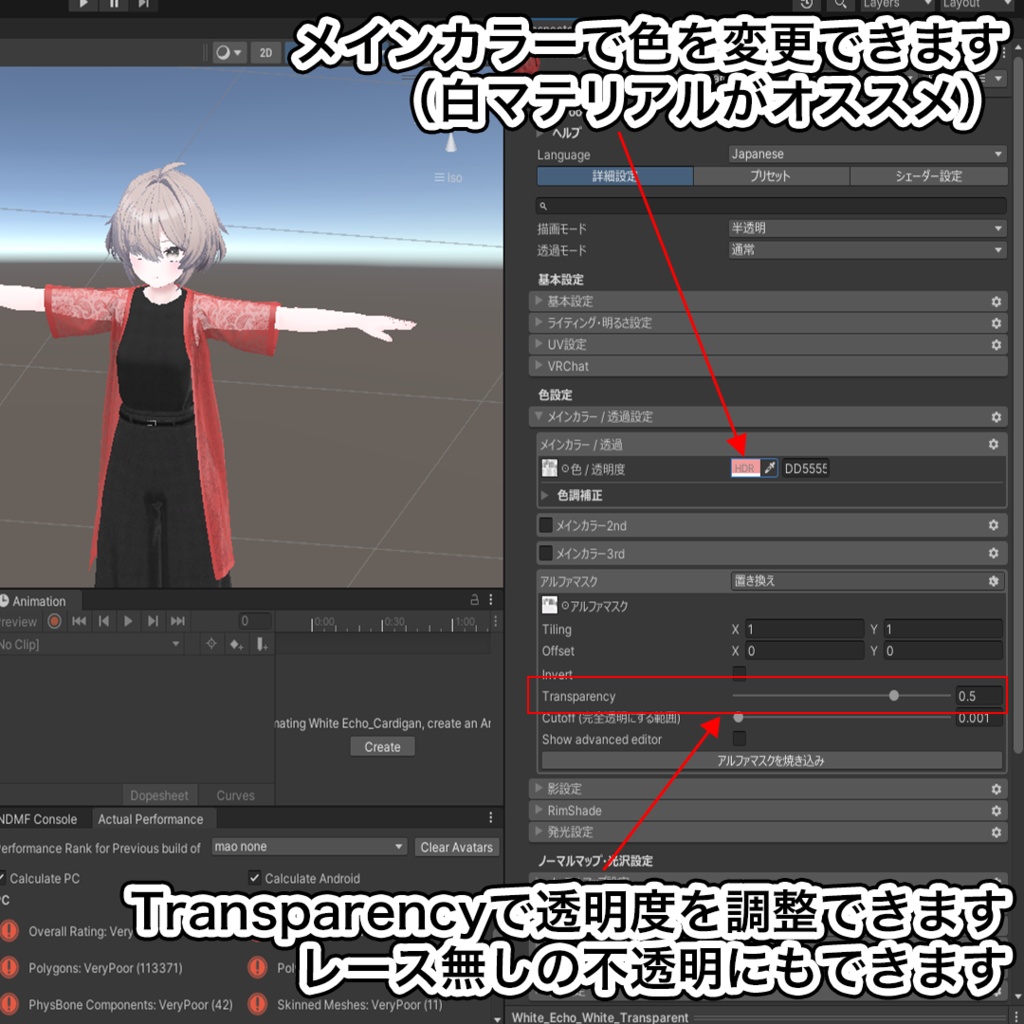The width and height of the screenshot is (1024, 1024).
Task: Play the animation clip
Action: [x=128, y=621]
